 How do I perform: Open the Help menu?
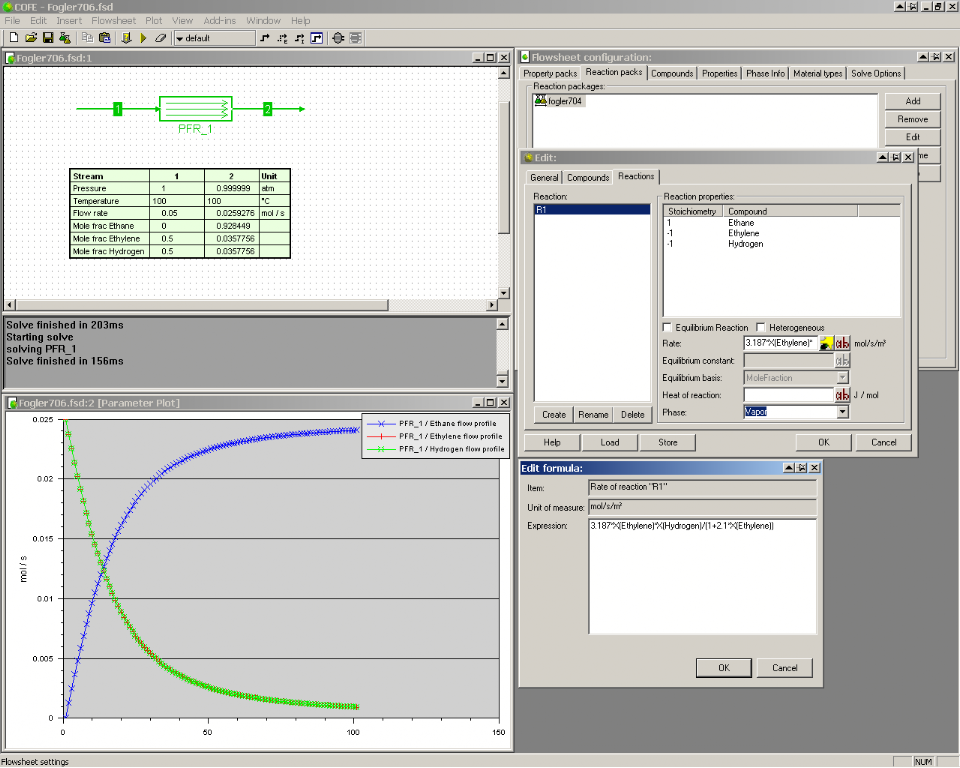[x=300, y=20]
